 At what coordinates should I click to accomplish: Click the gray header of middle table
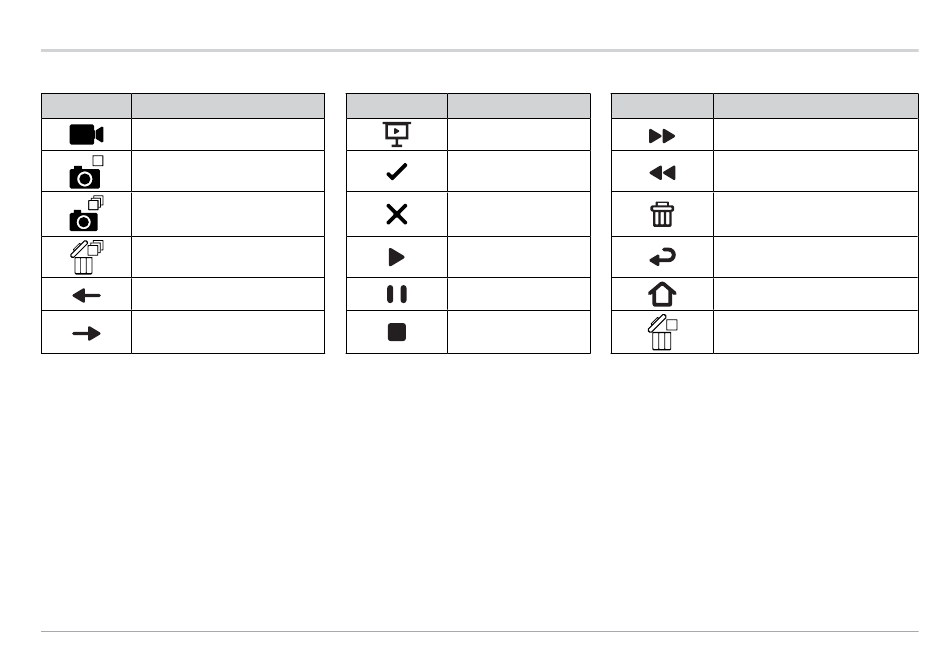468,106
